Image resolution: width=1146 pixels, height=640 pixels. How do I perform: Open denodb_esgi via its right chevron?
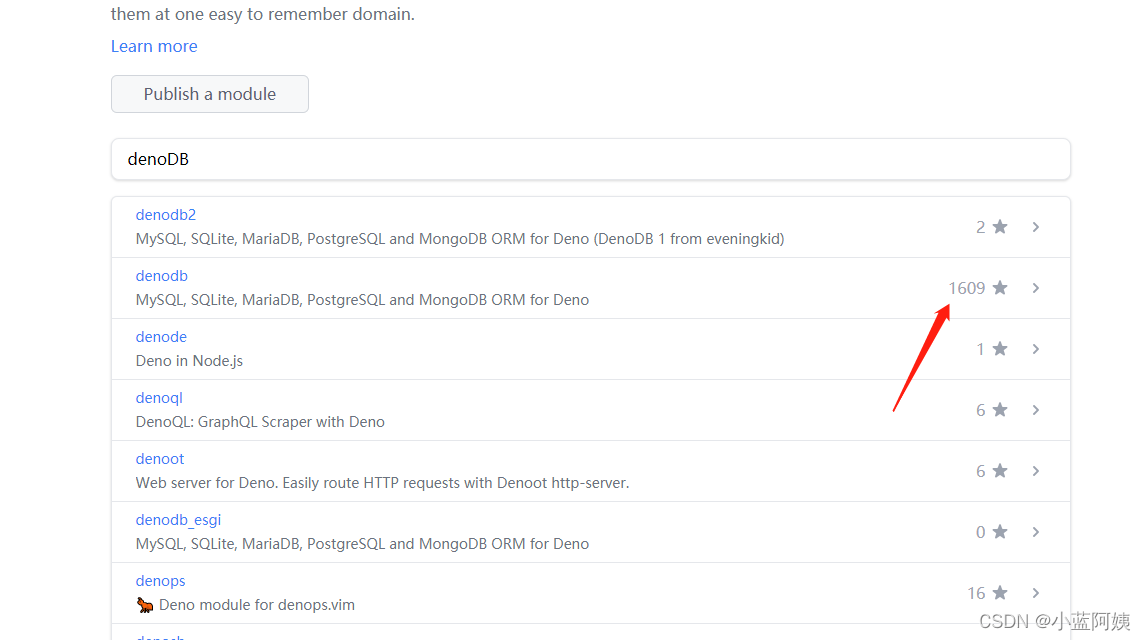[x=1036, y=532]
